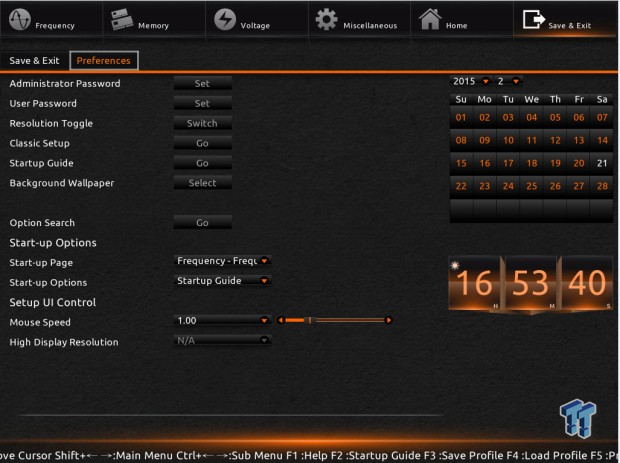Click the clock seconds field 40
Screen dimensions: 620x463
pyautogui.click(x=587, y=283)
